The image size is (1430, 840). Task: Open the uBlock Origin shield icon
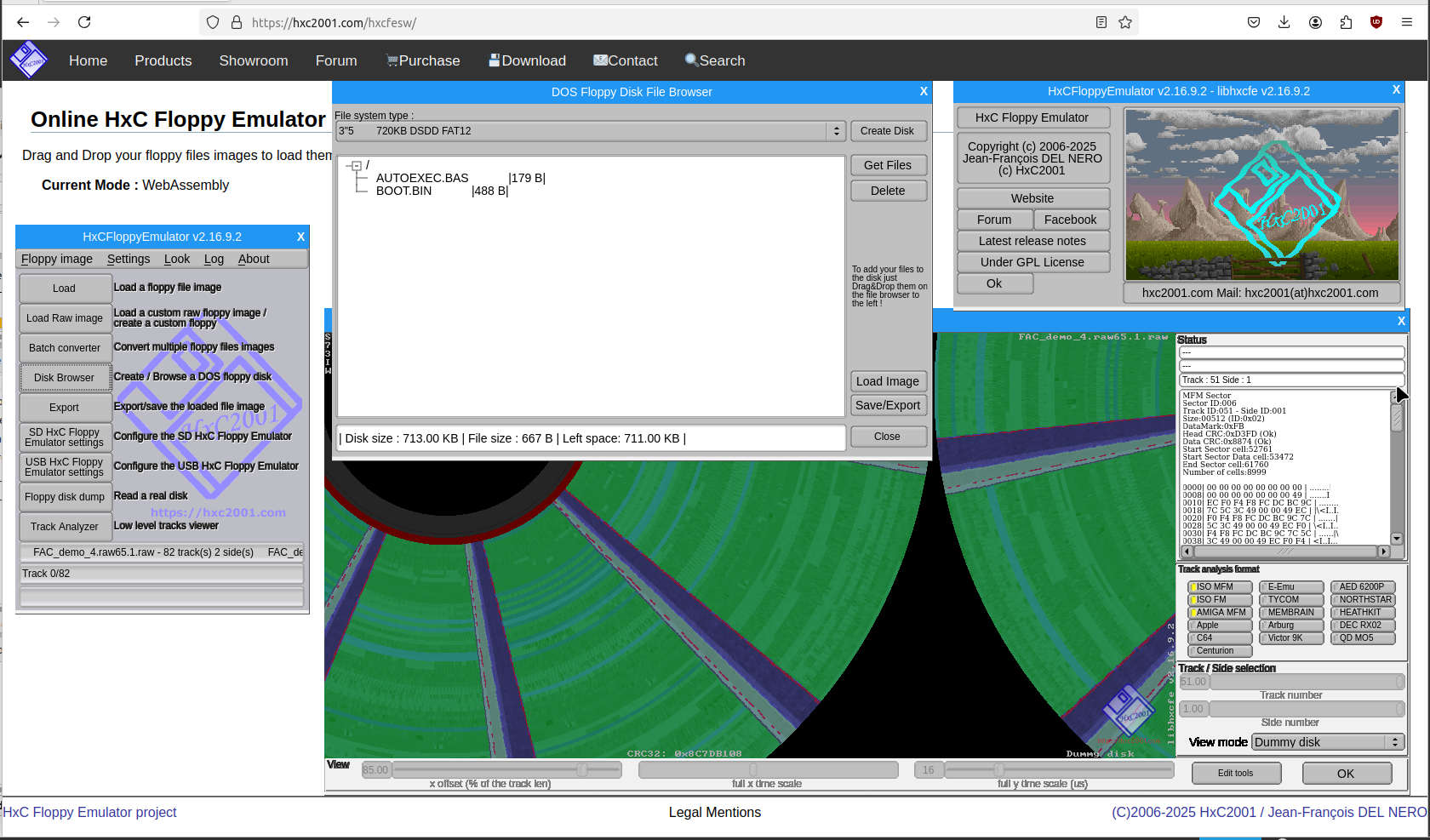click(x=1376, y=22)
